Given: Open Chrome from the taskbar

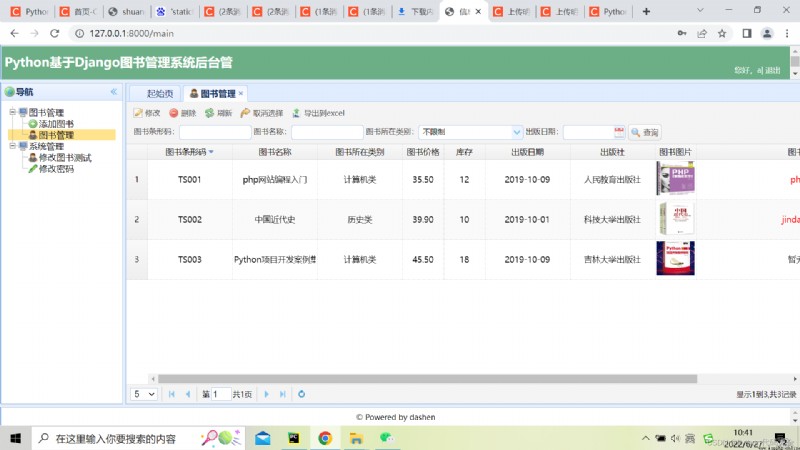Looking at the screenshot, I should coord(325,438).
